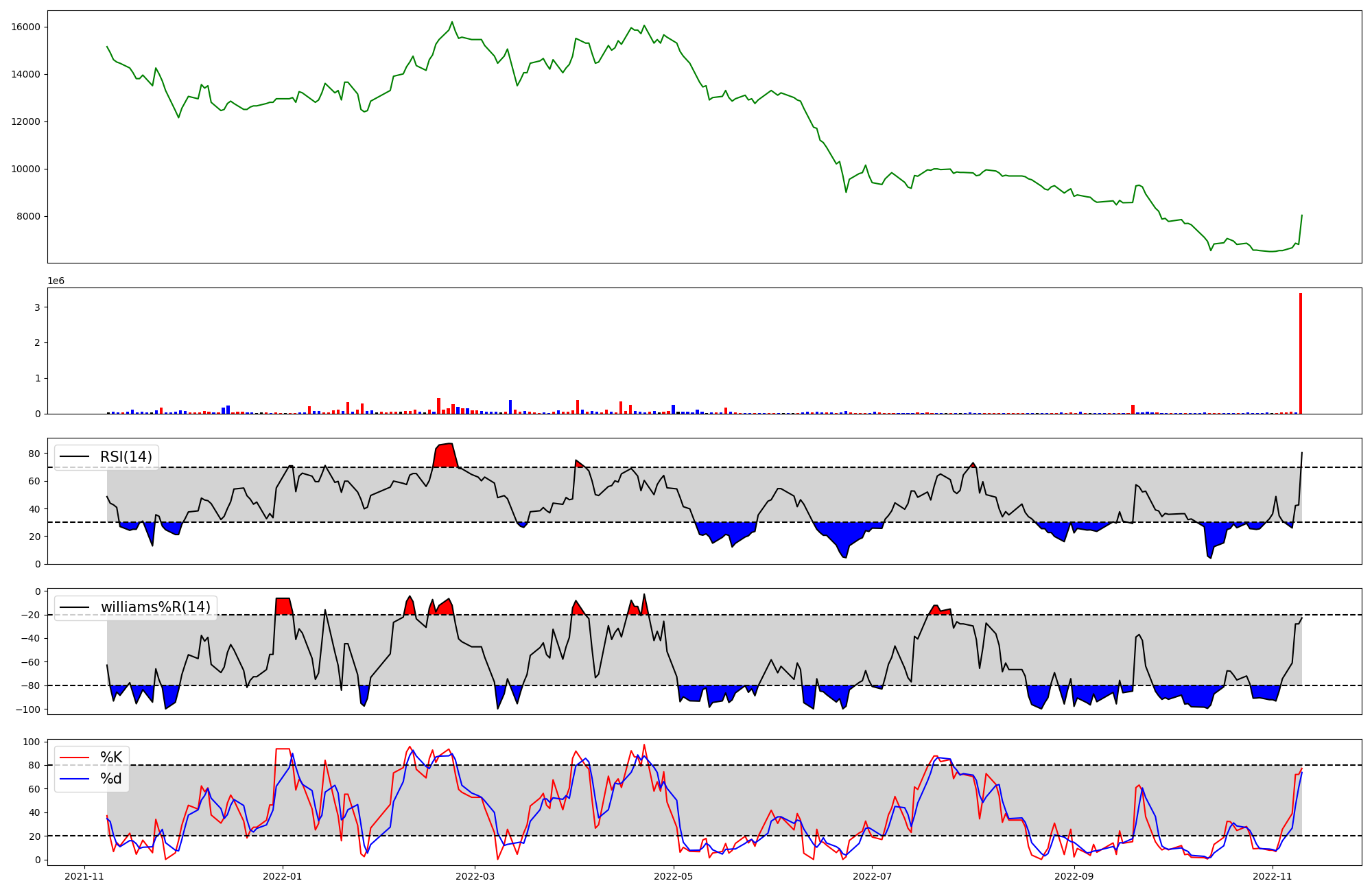Click the 3 tick on volume axis

click(36, 307)
